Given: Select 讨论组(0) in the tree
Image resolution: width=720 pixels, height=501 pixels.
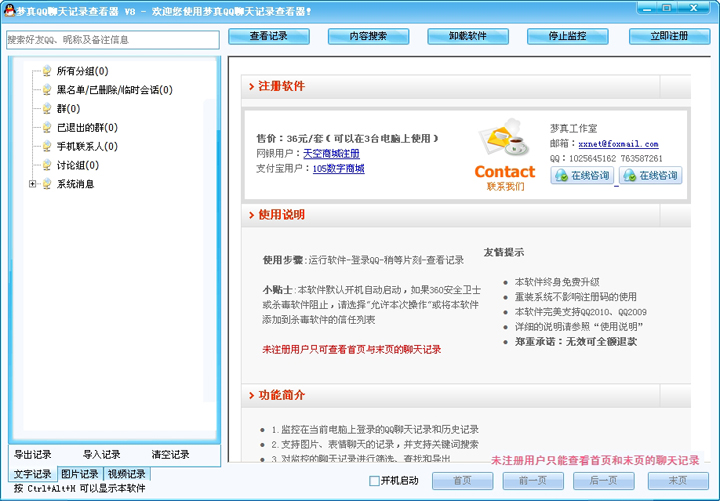Looking at the screenshot, I should [78, 165].
